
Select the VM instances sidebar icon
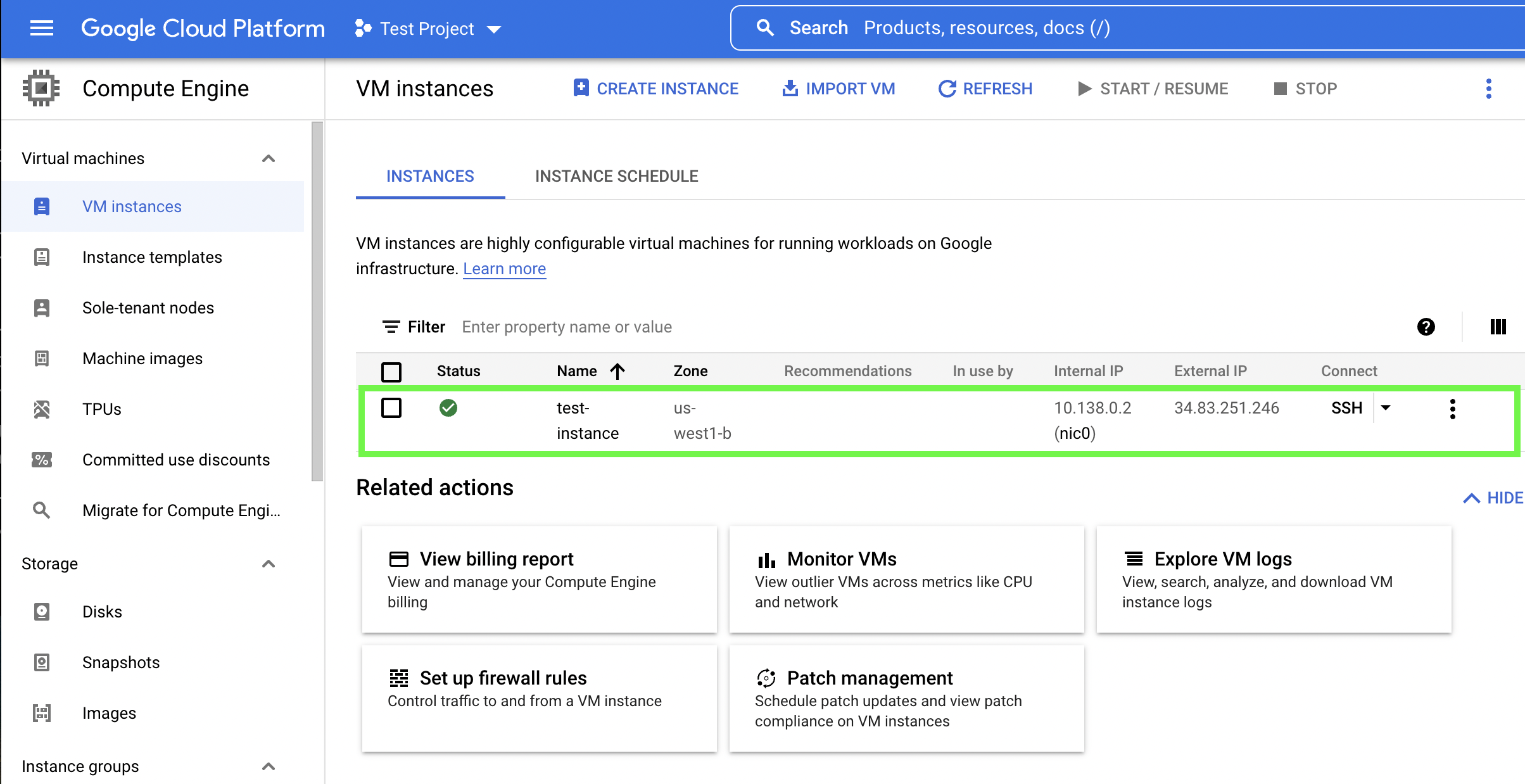[41, 206]
